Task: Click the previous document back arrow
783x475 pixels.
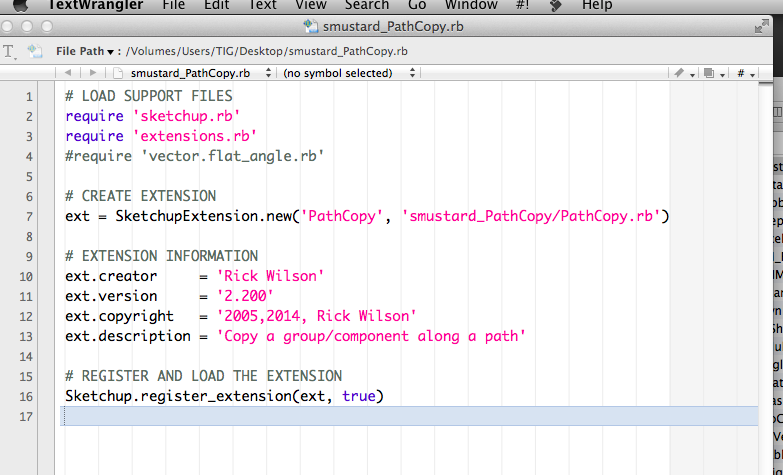Action: [67, 73]
